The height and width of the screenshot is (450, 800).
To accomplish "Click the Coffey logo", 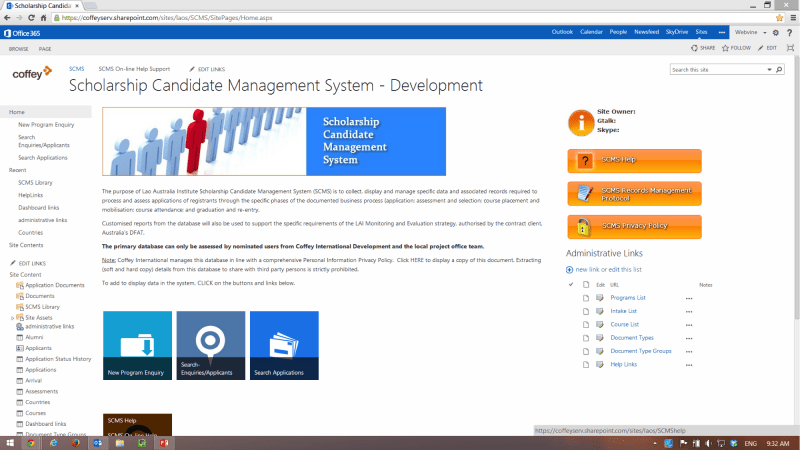I will (x=32, y=73).
